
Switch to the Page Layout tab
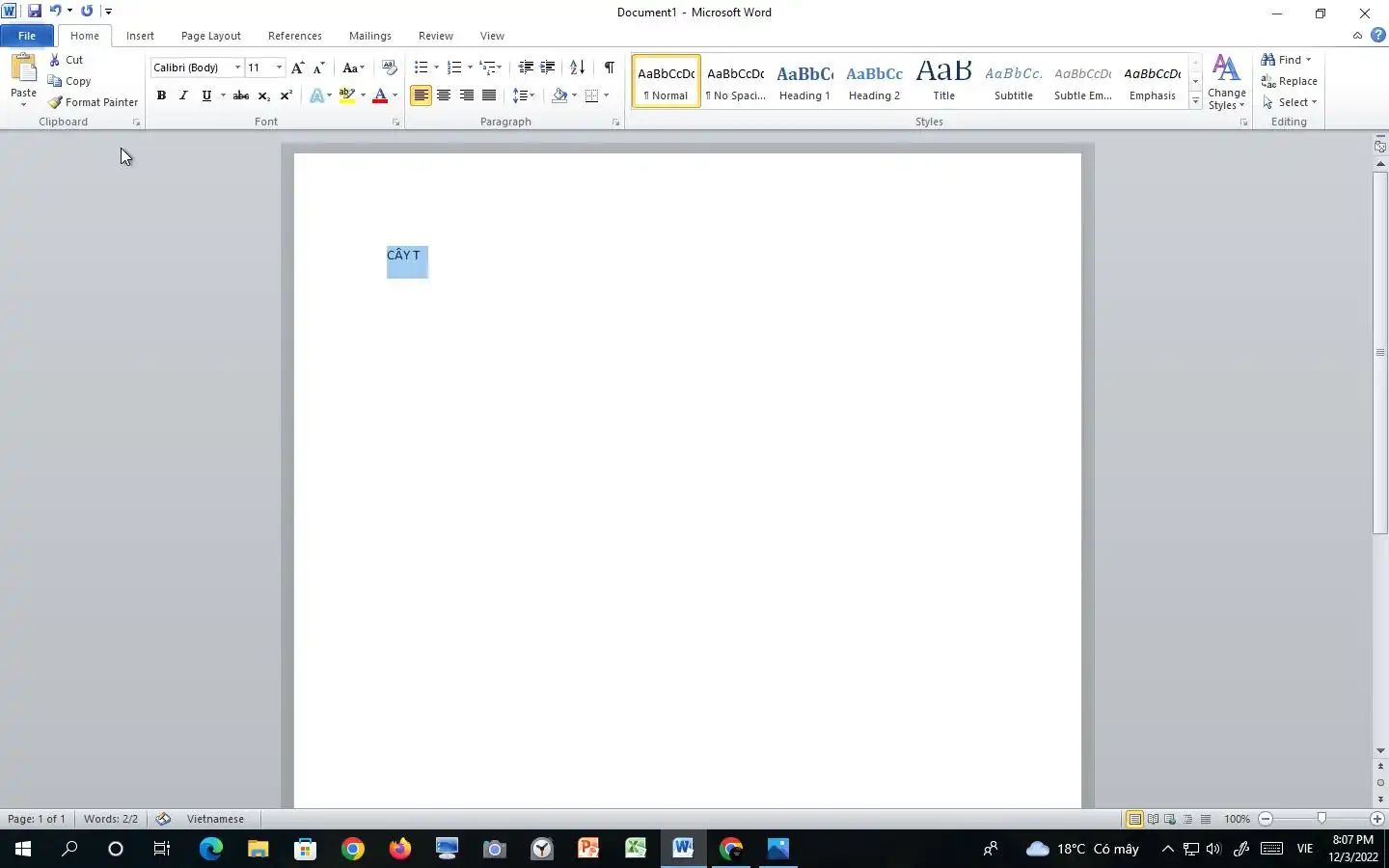pos(211,36)
